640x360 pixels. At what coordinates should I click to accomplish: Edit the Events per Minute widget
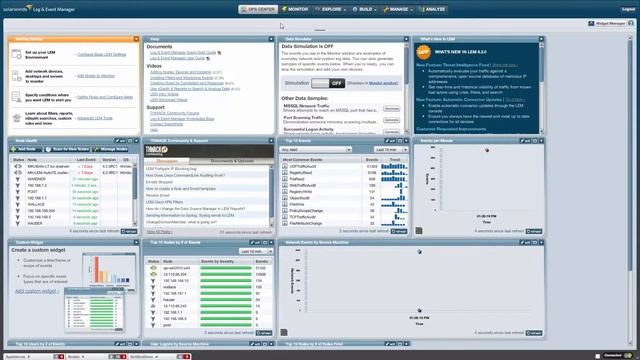click(525, 141)
